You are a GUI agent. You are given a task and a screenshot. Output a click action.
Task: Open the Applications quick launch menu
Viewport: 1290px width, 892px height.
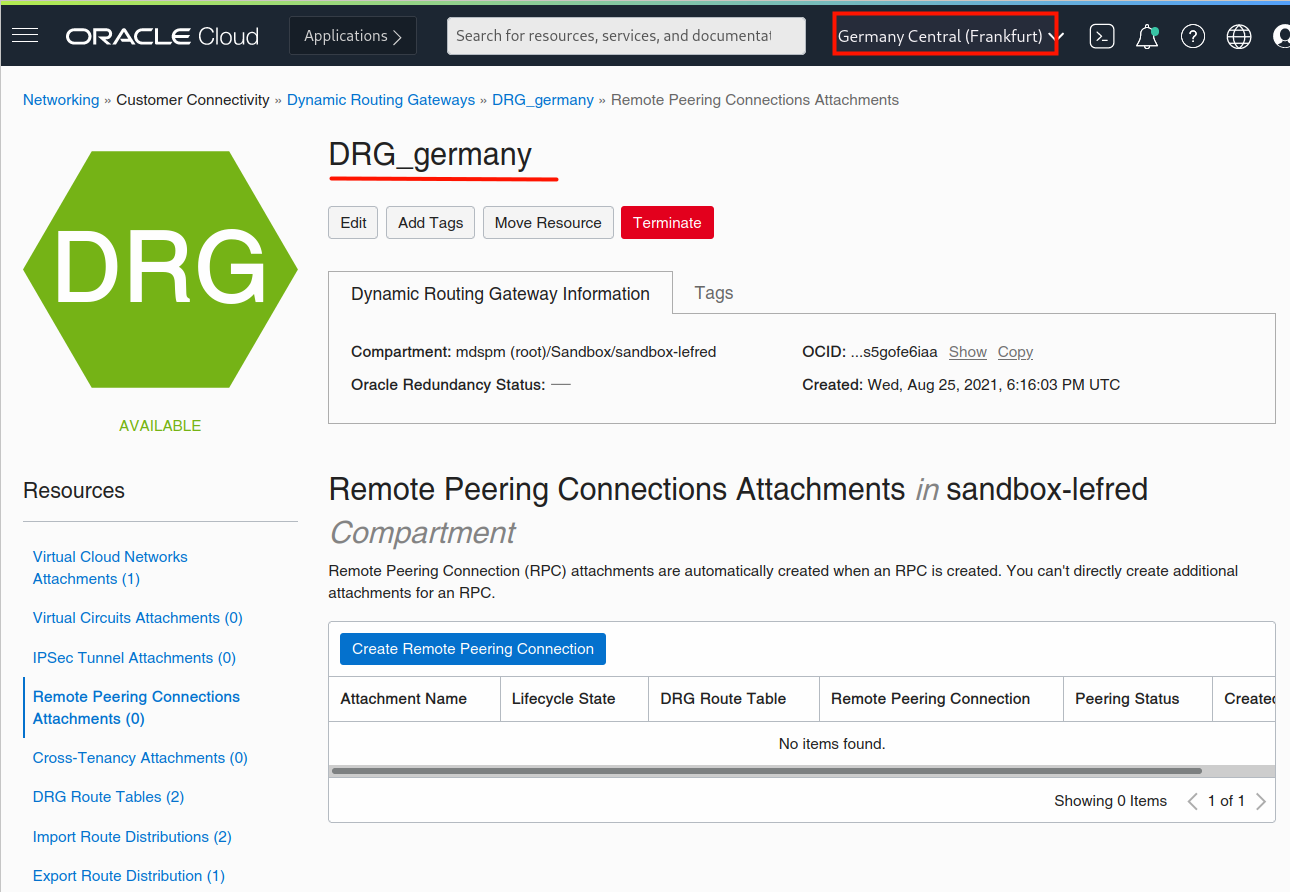click(x=353, y=36)
